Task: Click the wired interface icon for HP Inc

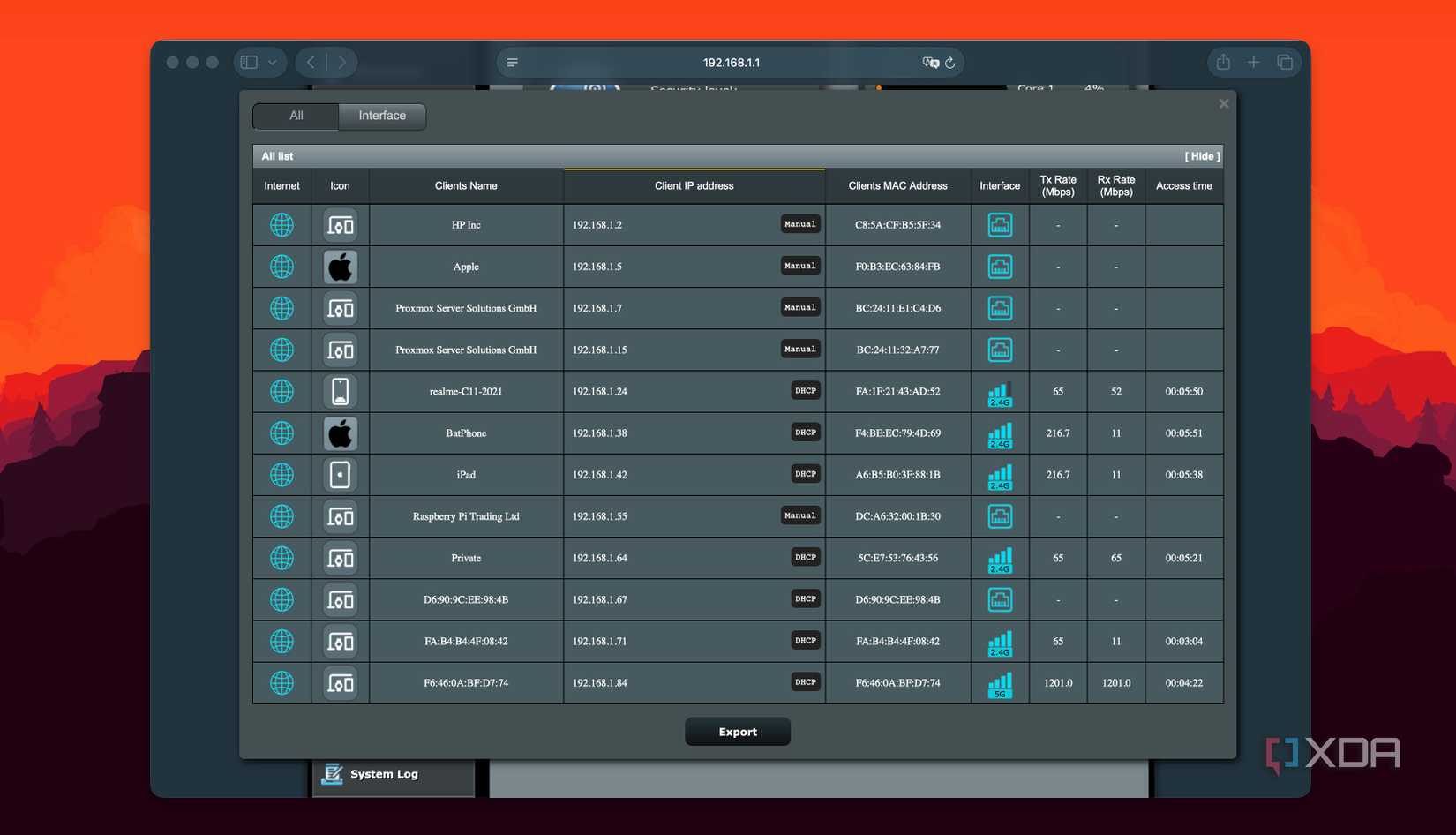Action: [1000, 225]
